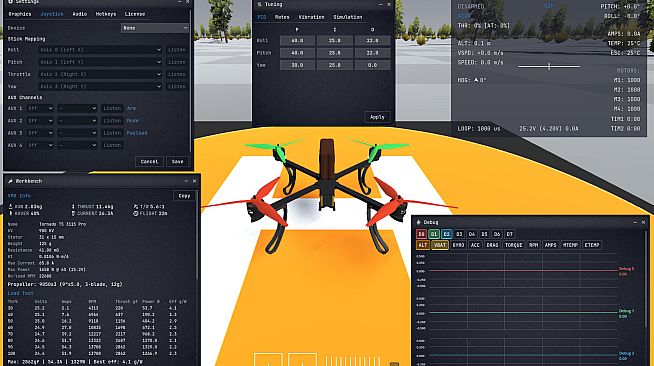Click Listen for AUX 1 channel

pyautogui.click(x=112, y=108)
